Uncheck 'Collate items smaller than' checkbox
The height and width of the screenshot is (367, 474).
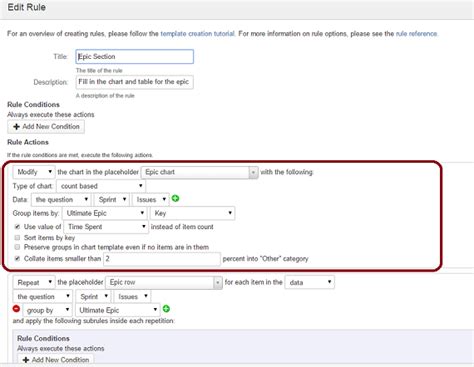[x=17, y=258]
